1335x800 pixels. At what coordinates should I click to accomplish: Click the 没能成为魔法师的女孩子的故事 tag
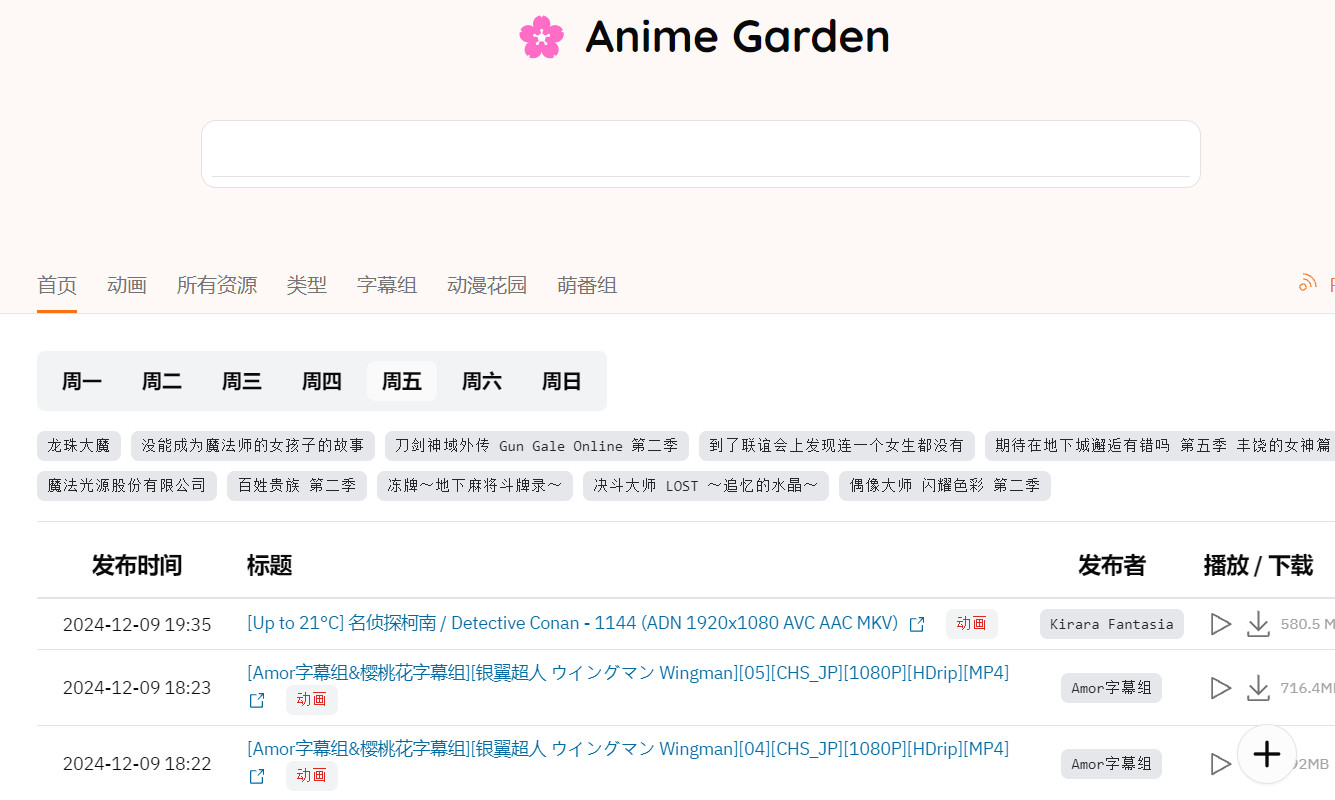point(253,446)
